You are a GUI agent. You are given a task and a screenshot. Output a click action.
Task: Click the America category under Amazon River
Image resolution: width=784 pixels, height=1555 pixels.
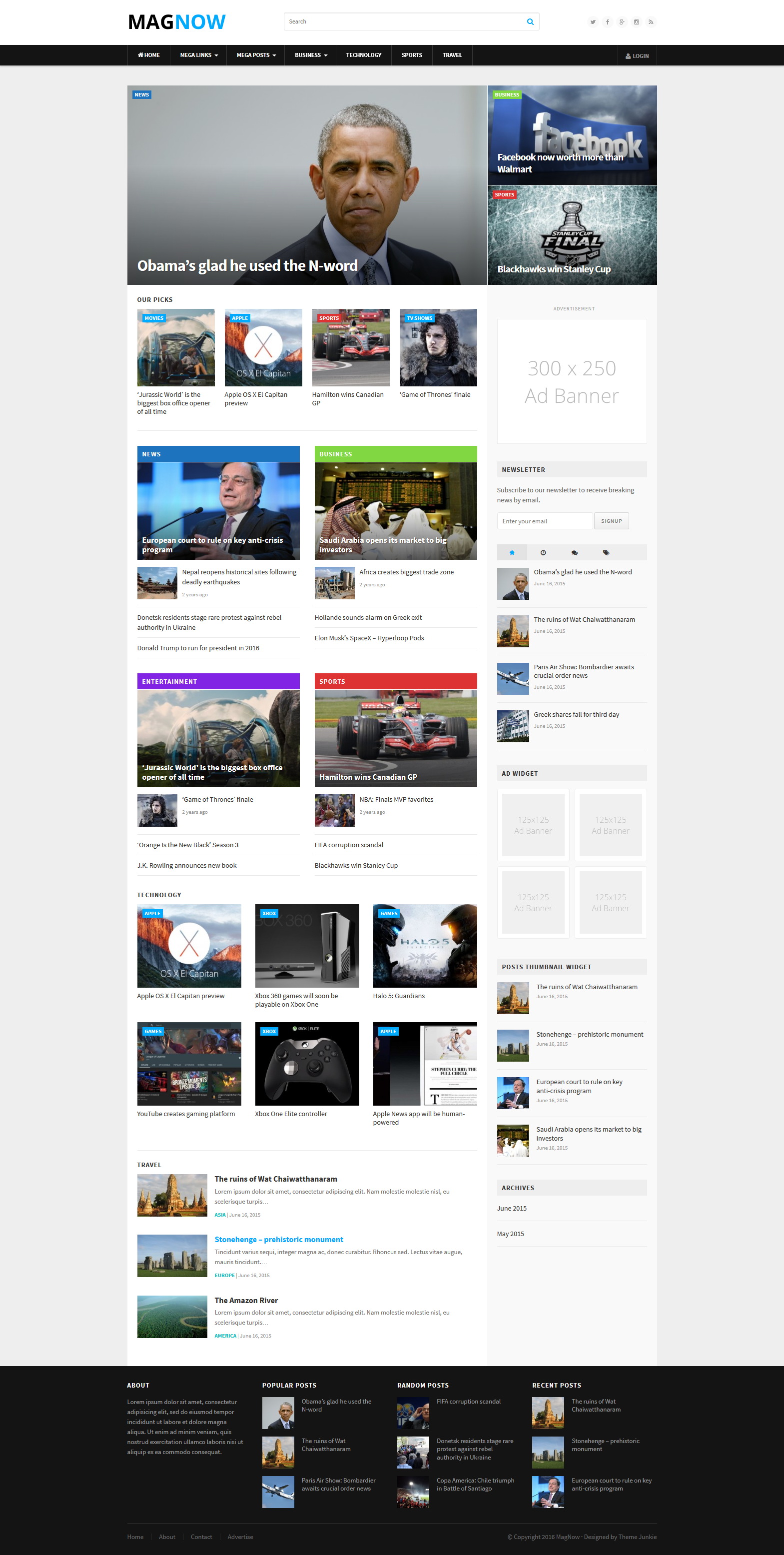click(226, 1336)
